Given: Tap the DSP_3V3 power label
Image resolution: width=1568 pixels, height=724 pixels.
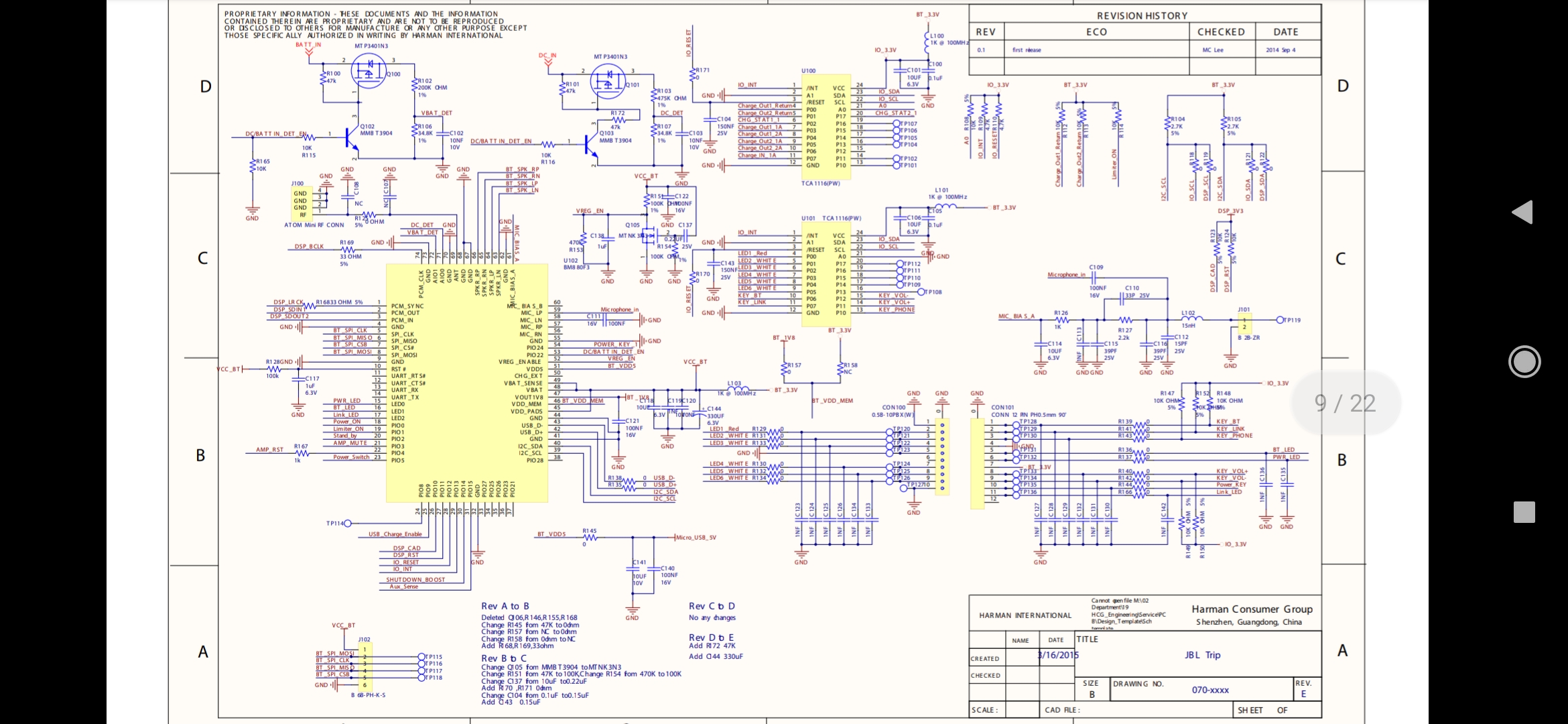Looking at the screenshot, I should [x=1230, y=211].
